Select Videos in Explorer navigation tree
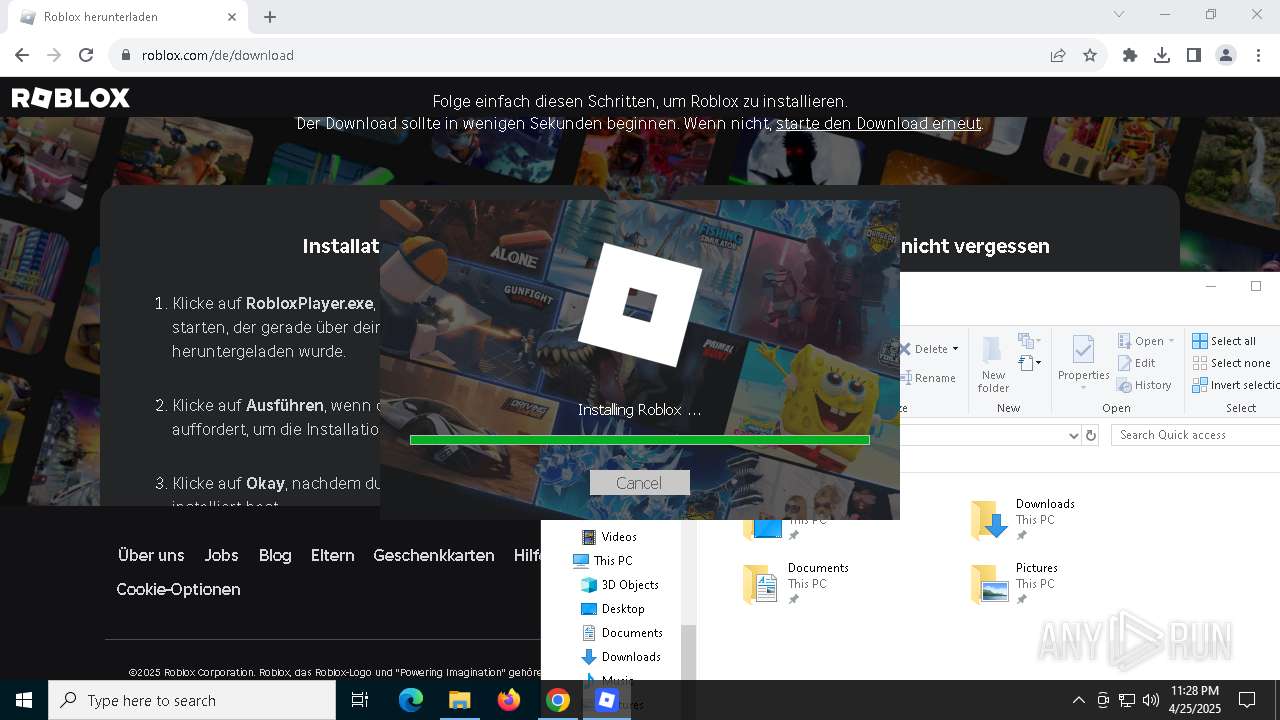1280x720 pixels. pyautogui.click(x=609, y=537)
